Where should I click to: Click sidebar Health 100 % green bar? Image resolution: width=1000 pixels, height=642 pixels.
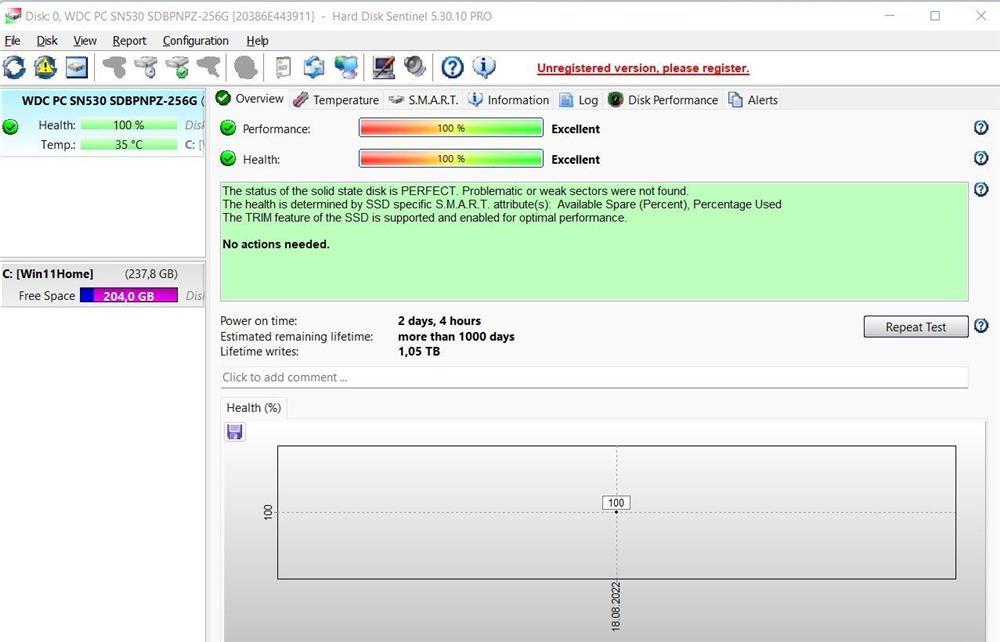(x=129, y=125)
